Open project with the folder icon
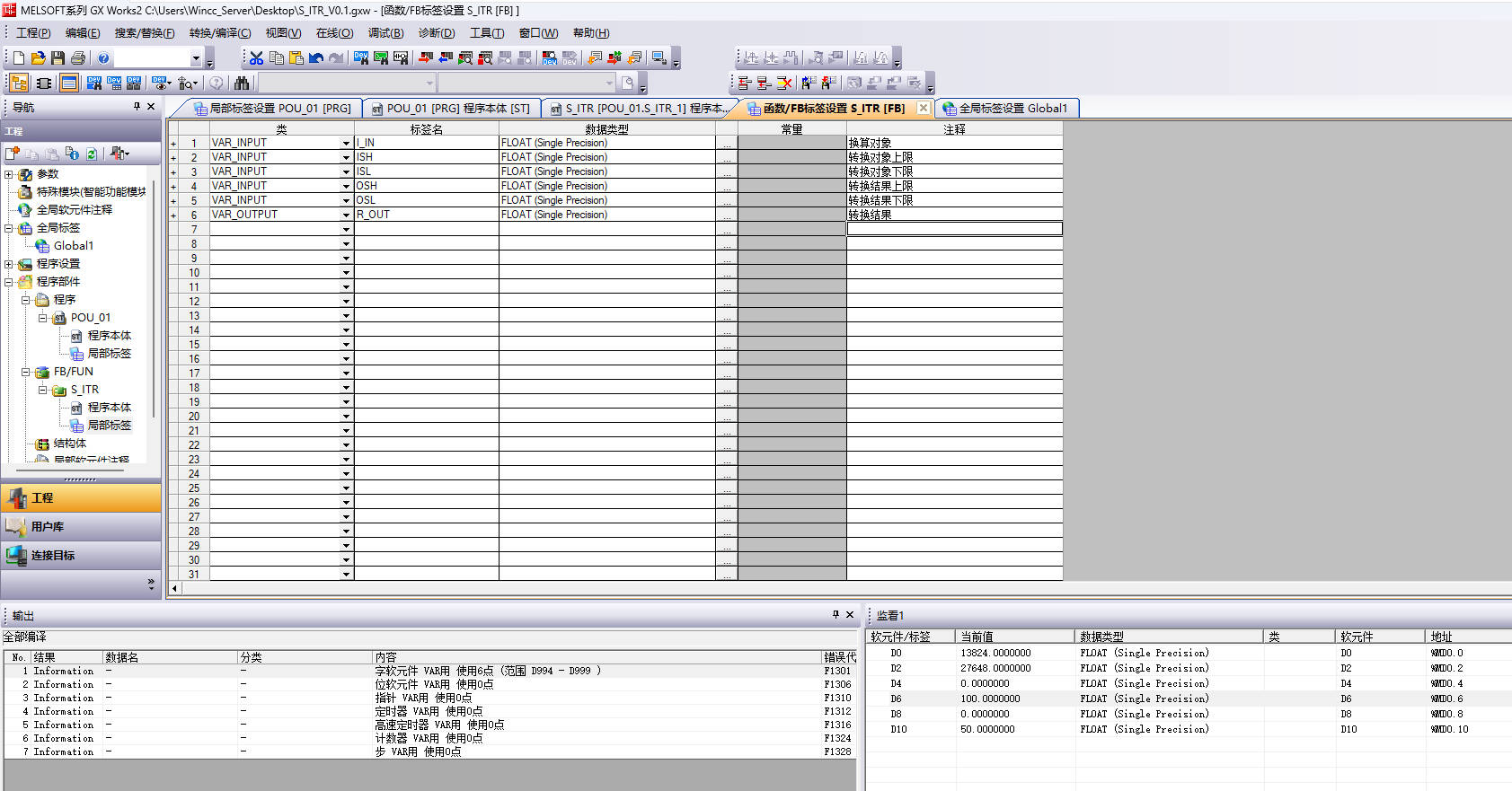Screen dimensions: 1512x791 click(38, 58)
